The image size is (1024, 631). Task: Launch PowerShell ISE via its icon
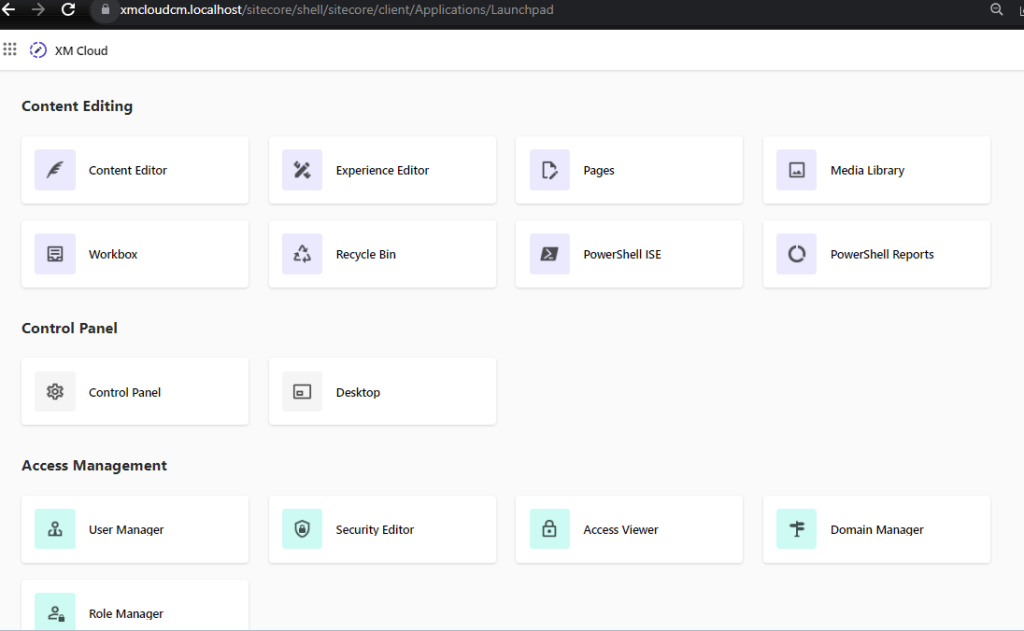549,254
